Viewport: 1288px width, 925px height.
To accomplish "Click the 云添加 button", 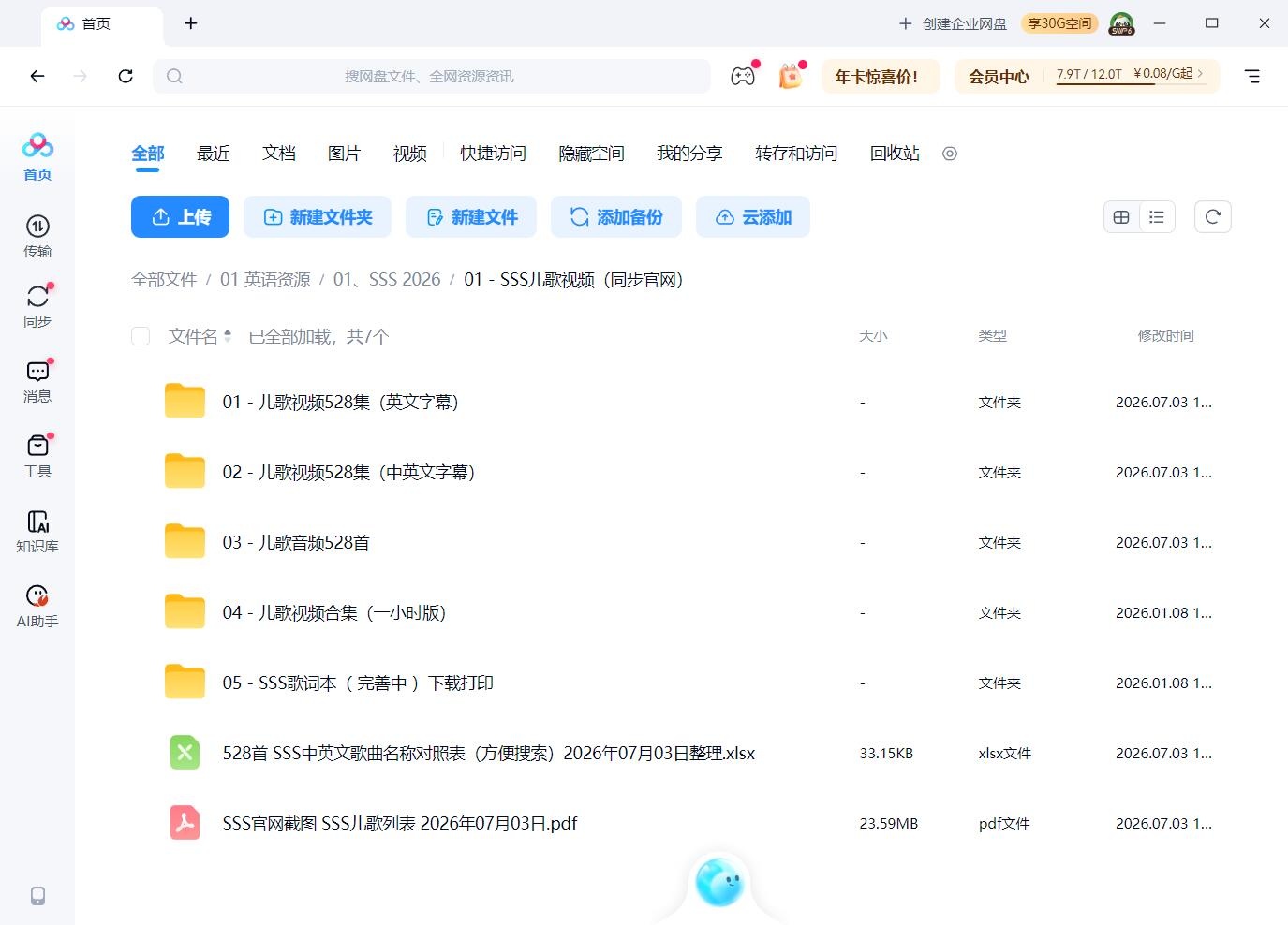I will pos(753,217).
